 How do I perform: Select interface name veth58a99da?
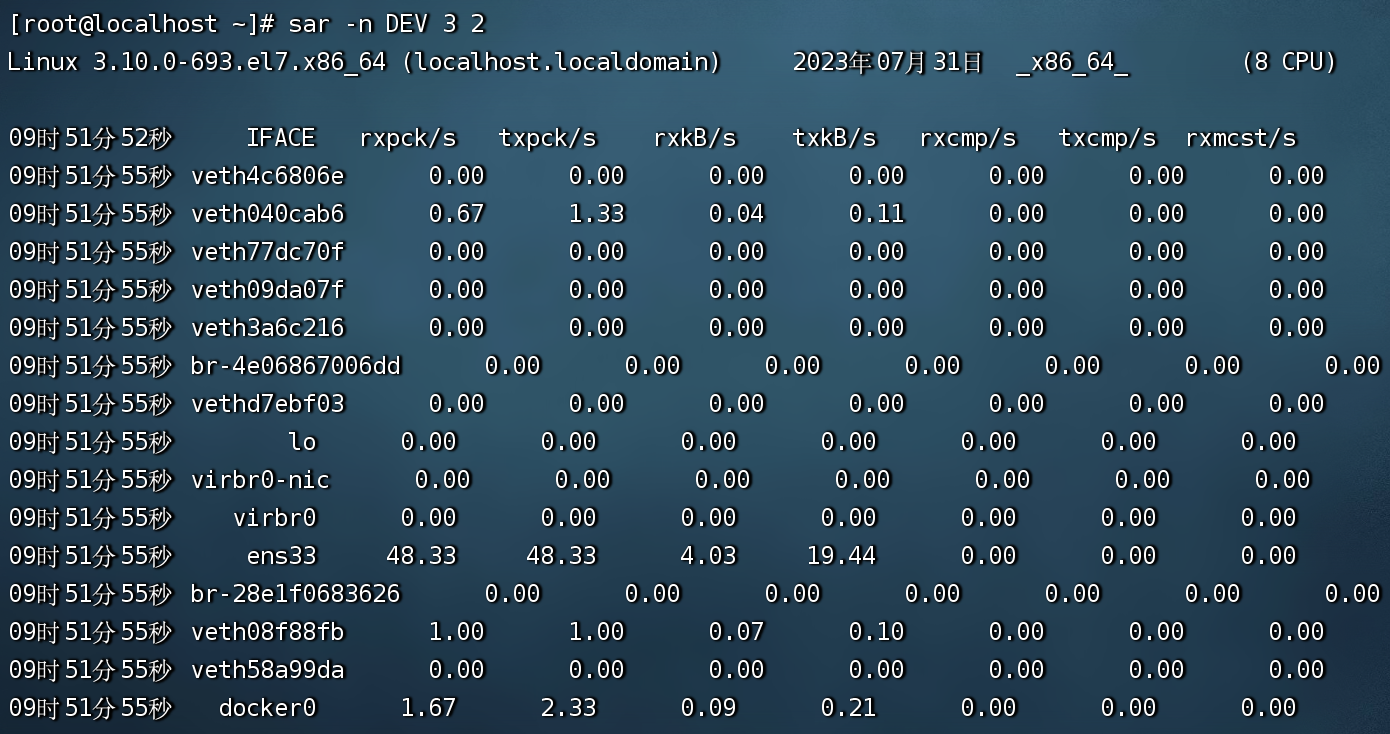click(268, 670)
